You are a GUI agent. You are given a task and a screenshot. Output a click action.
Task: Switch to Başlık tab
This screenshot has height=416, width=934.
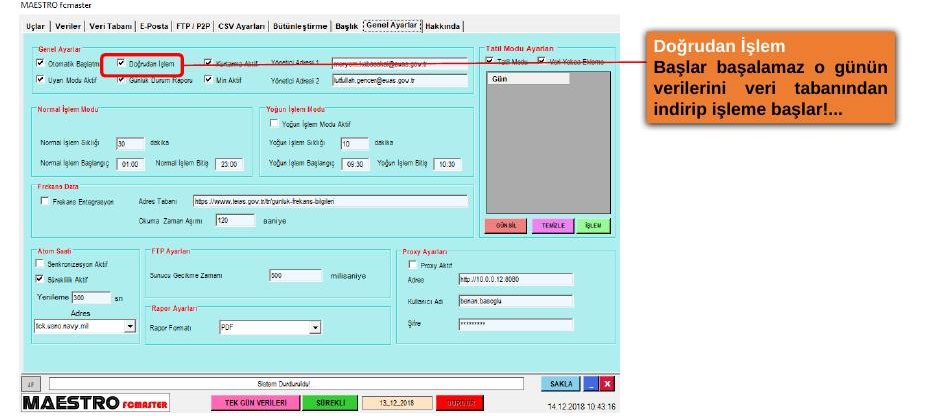347,26
